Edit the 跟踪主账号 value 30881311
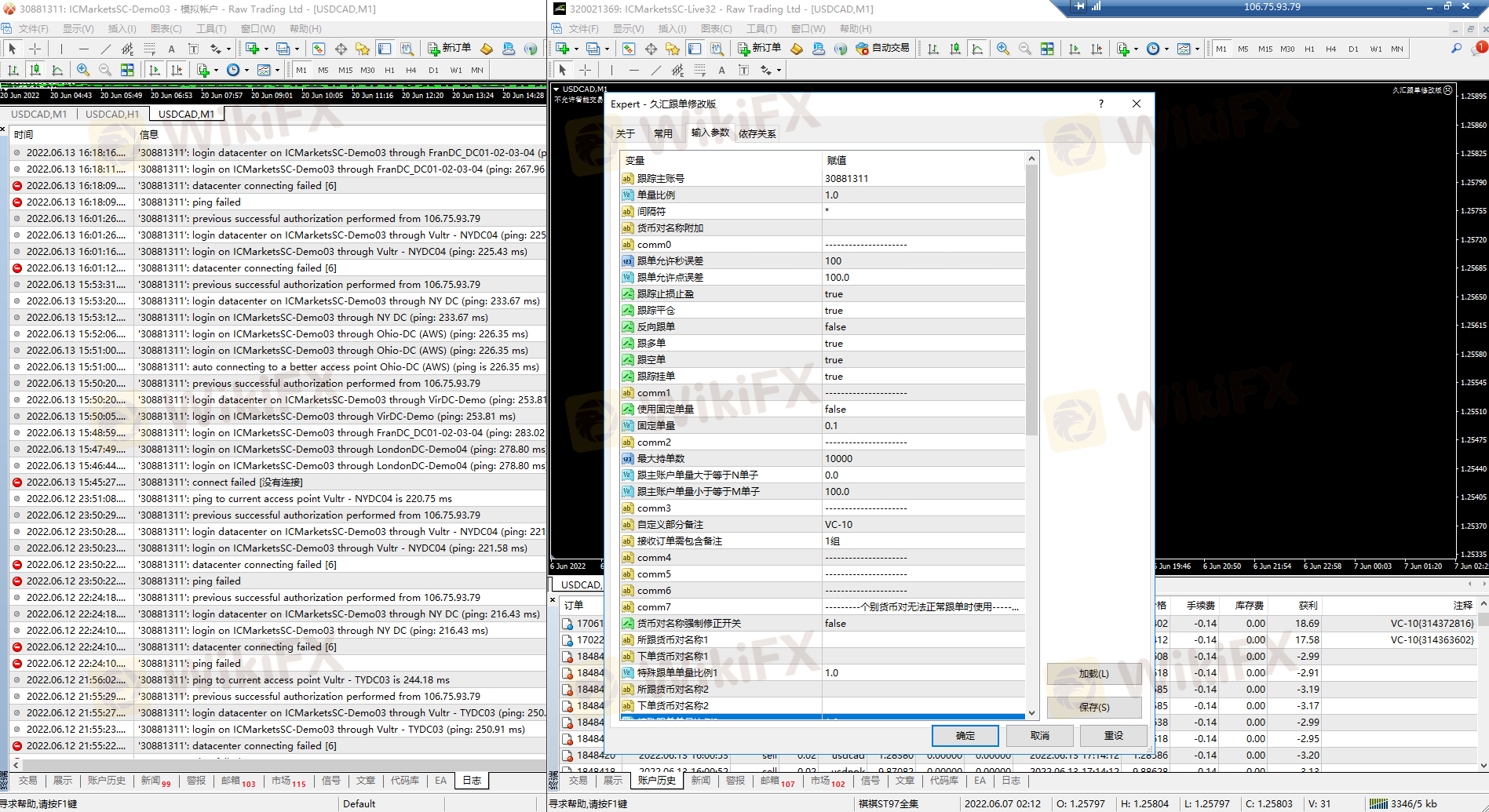The width and height of the screenshot is (1489, 812). pos(923,178)
